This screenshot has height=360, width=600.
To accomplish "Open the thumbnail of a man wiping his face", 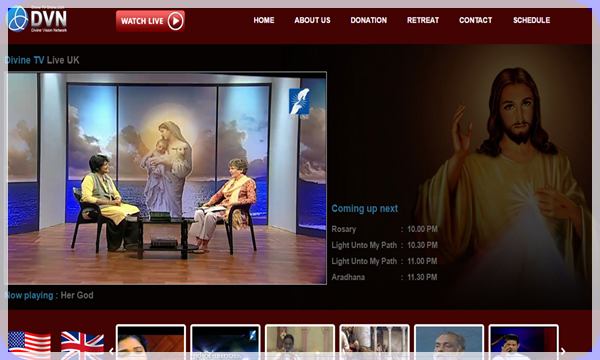I will click(524, 342).
